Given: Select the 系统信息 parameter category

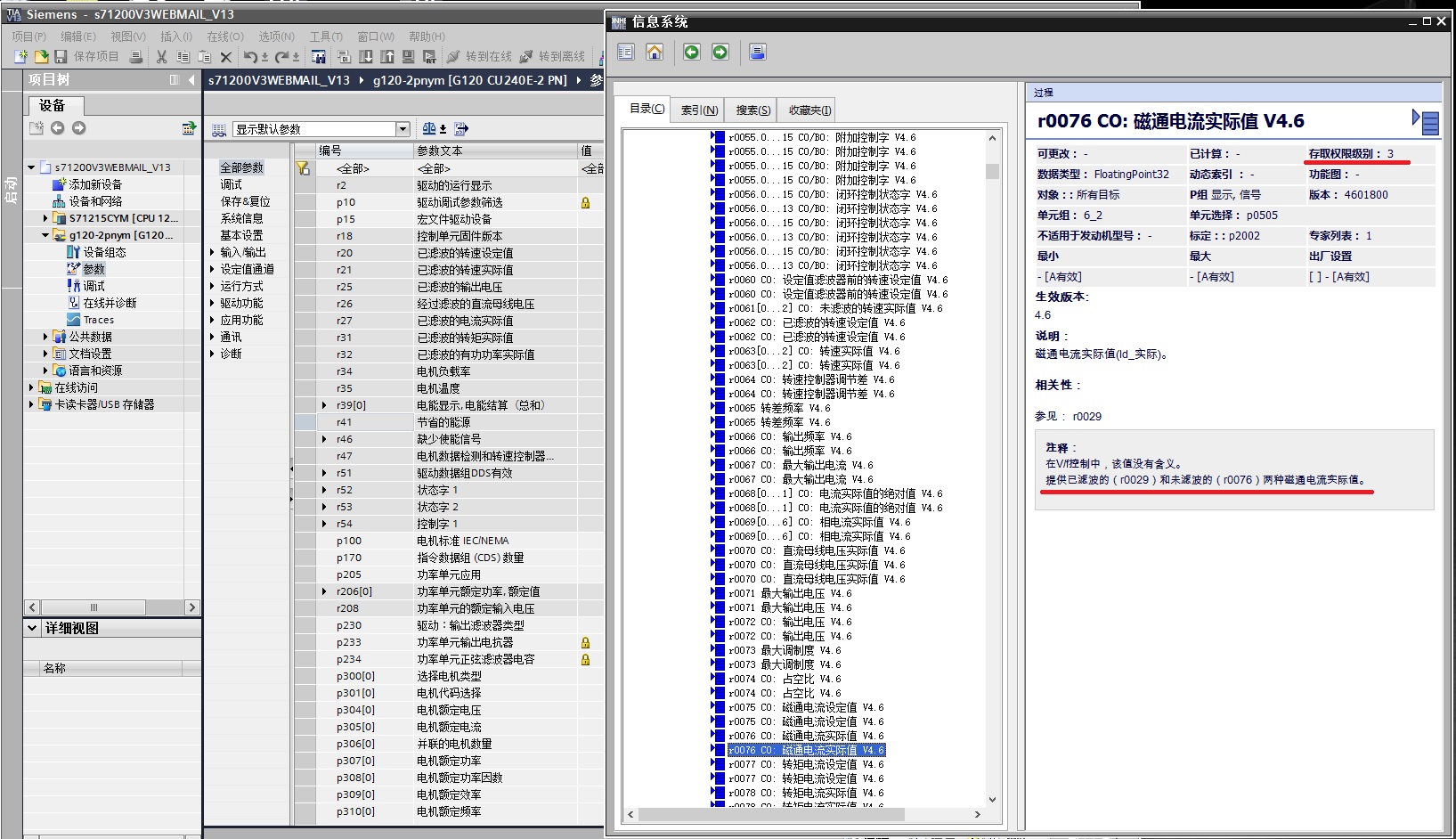Looking at the screenshot, I should (x=241, y=218).
